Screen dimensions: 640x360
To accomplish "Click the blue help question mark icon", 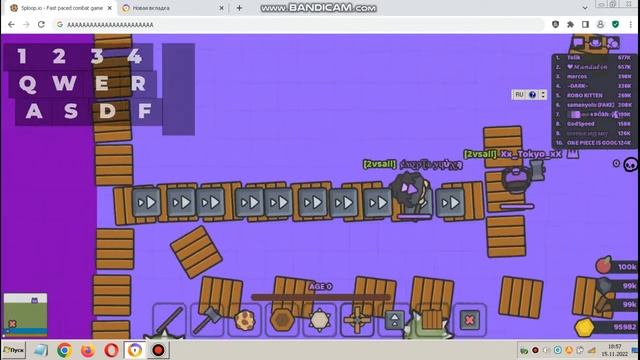I will [532, 95].
